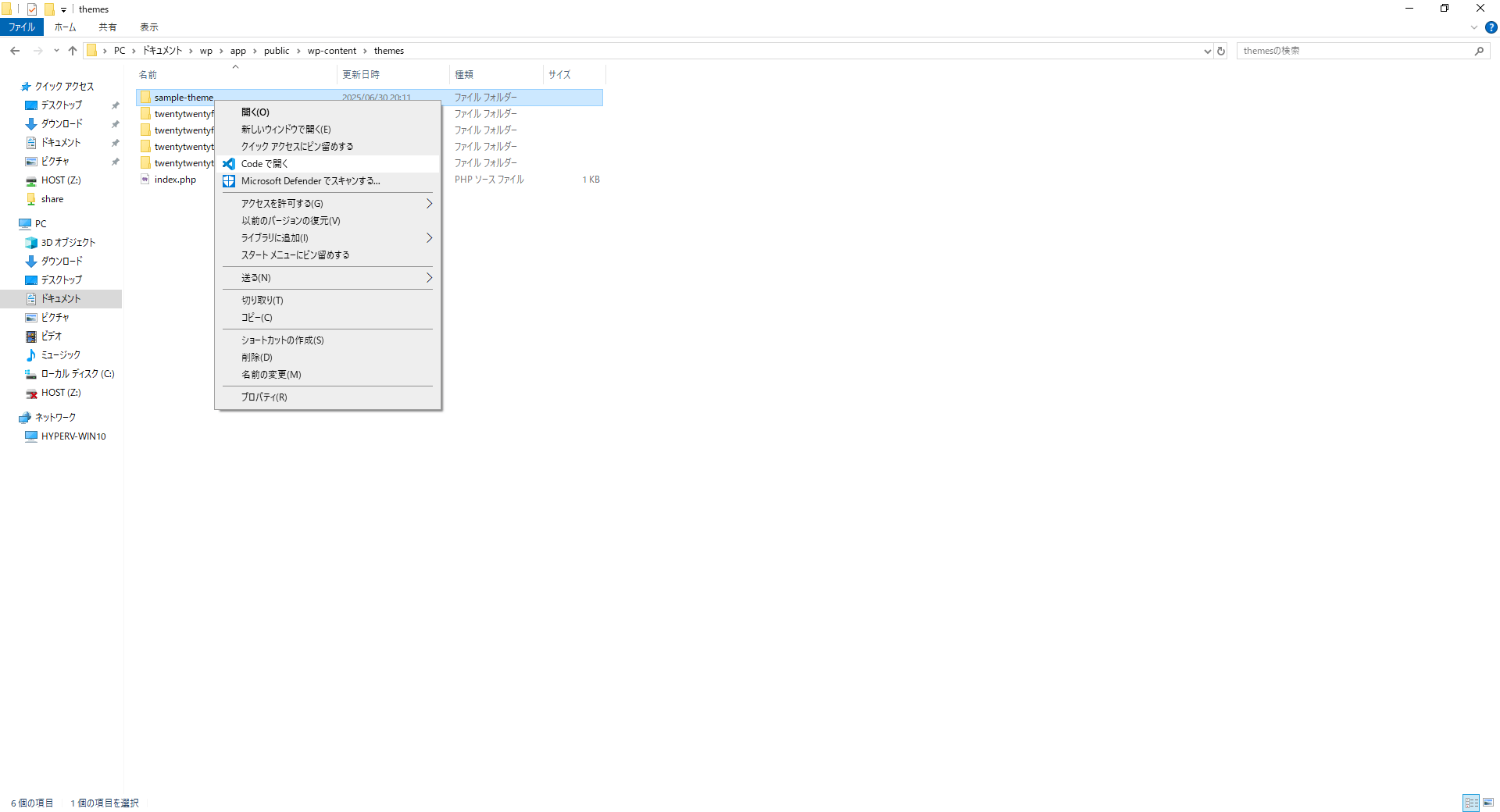
Task: Click wp in the address path
Action: click(206, 51)
